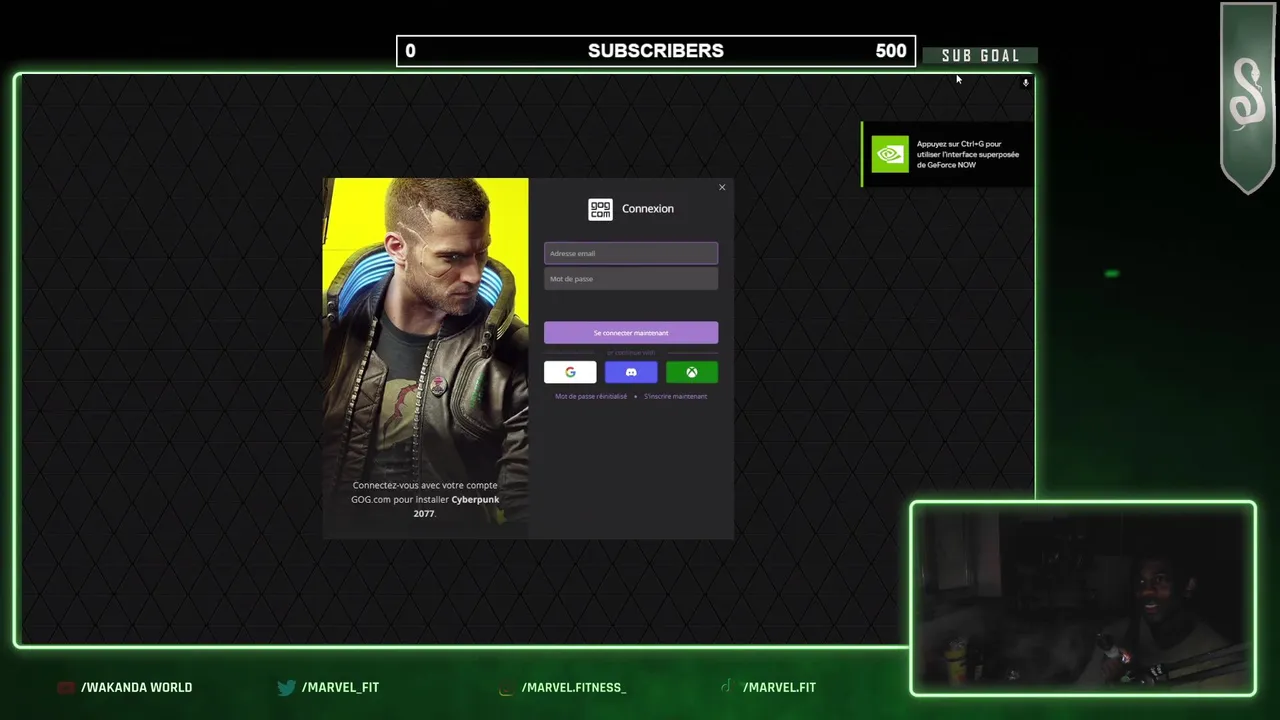
Task: Focus the Mot de passe input field
Action: pos(631,279)
